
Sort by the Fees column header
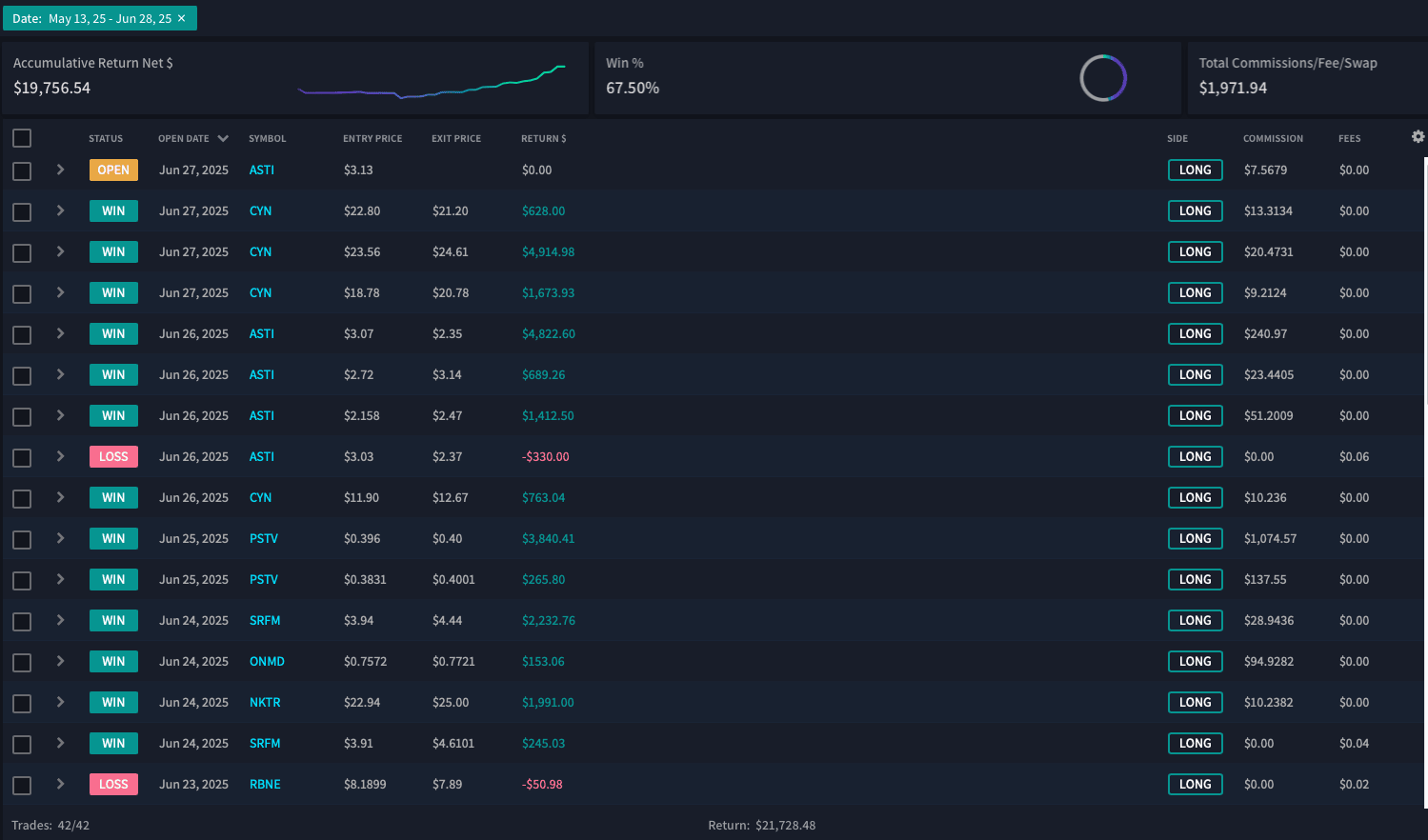1350,139
